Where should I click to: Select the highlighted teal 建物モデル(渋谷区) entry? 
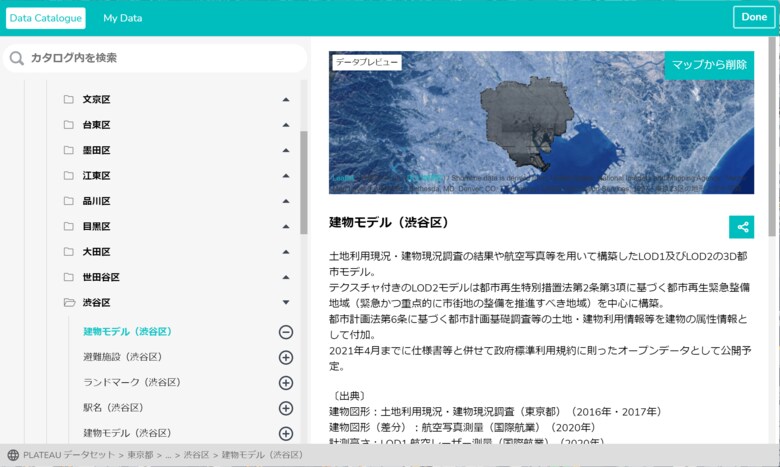127,332
